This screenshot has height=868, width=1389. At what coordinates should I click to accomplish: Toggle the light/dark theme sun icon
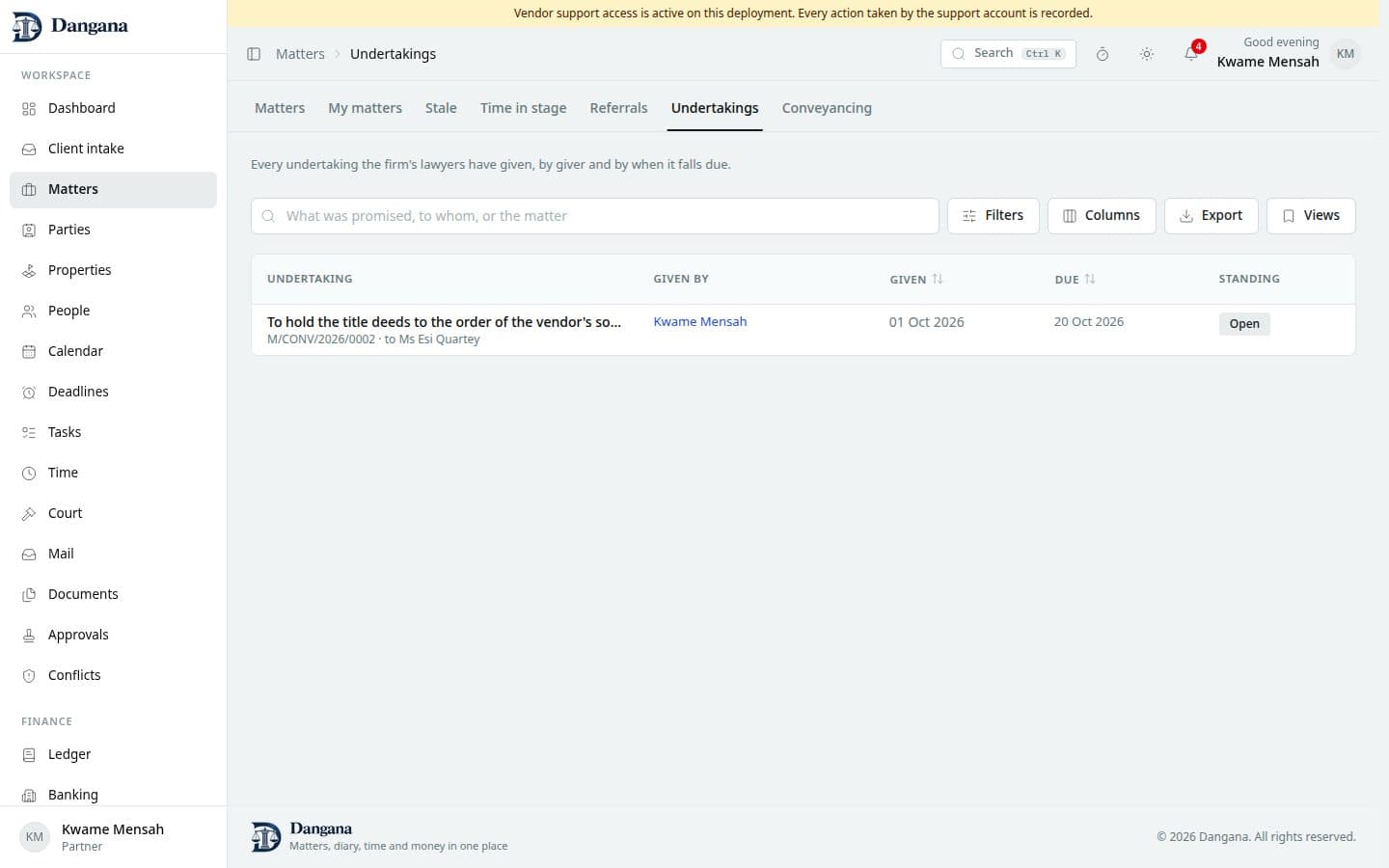pyautogui.click(x=1146, y=54)
